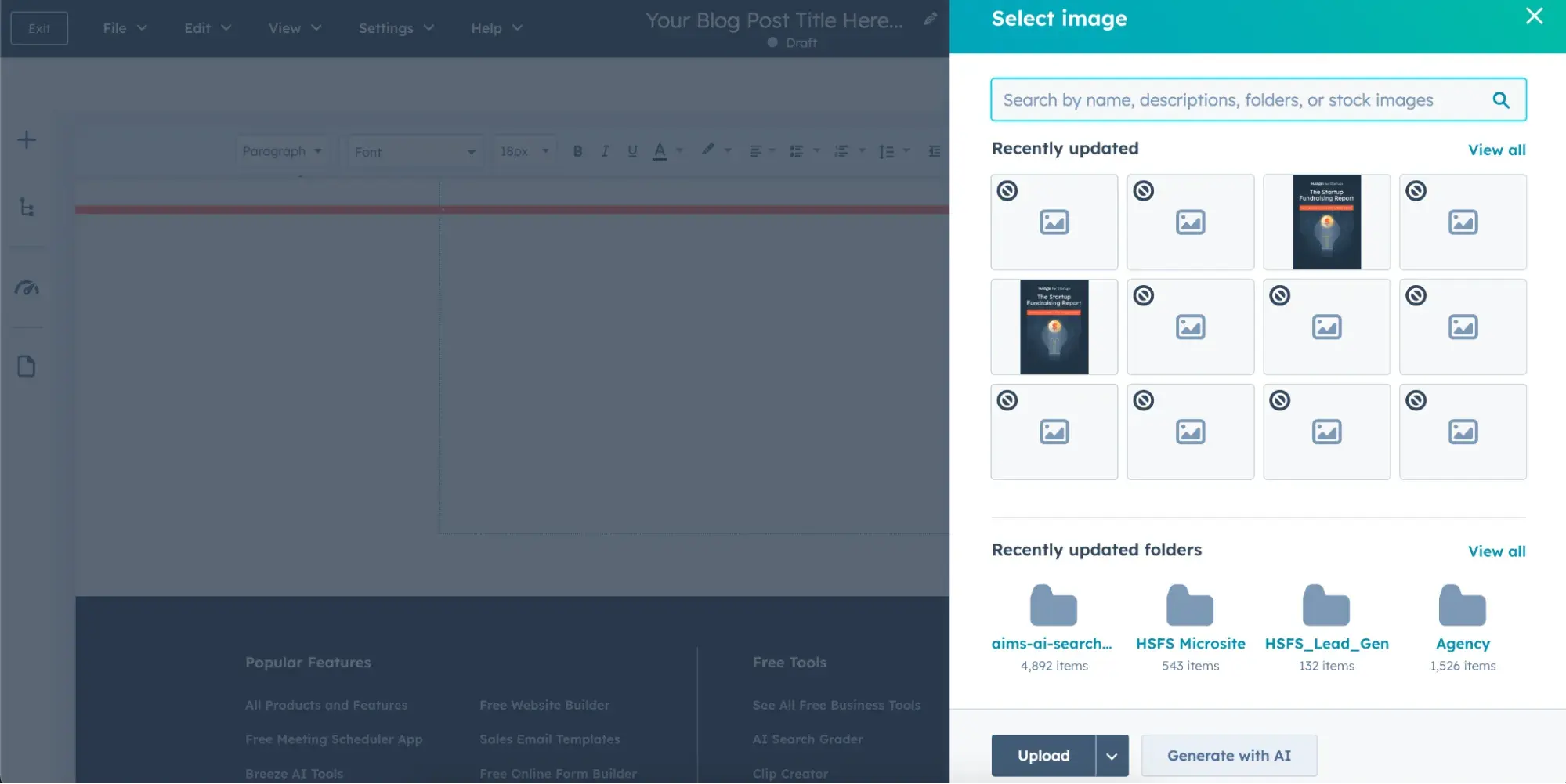The height and width of the screenshot is (784, 1566).
Task: Open the Edit menu
Action: coord(208,28)
